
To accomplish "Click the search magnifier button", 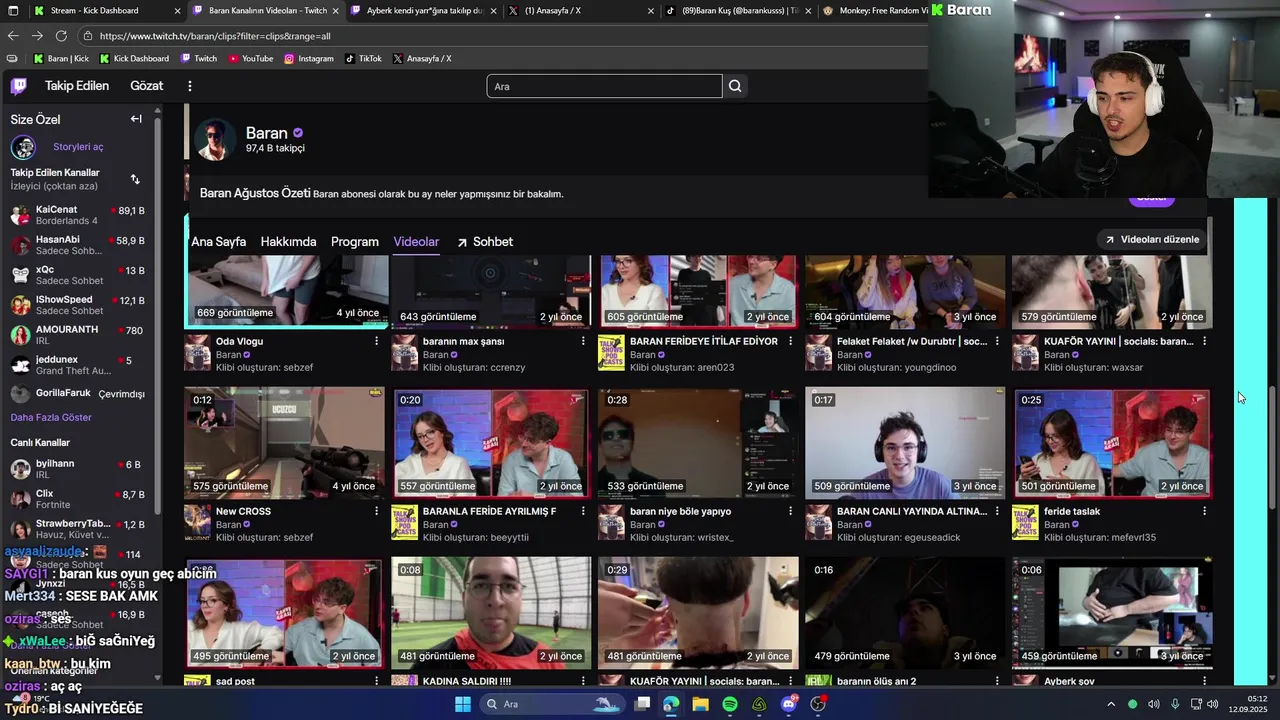I will point(735,86).
